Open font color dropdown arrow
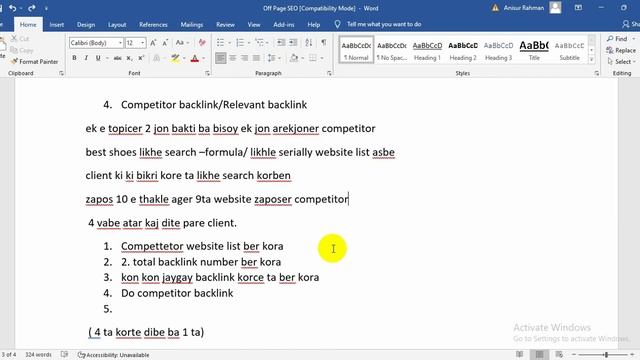This screenshot has height=360, width=640. coord(203,58)
